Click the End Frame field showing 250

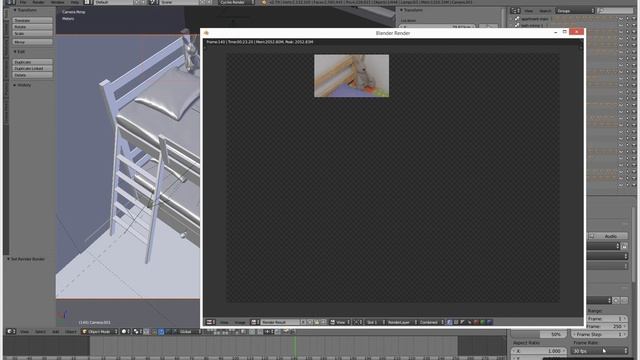(607, 326)
